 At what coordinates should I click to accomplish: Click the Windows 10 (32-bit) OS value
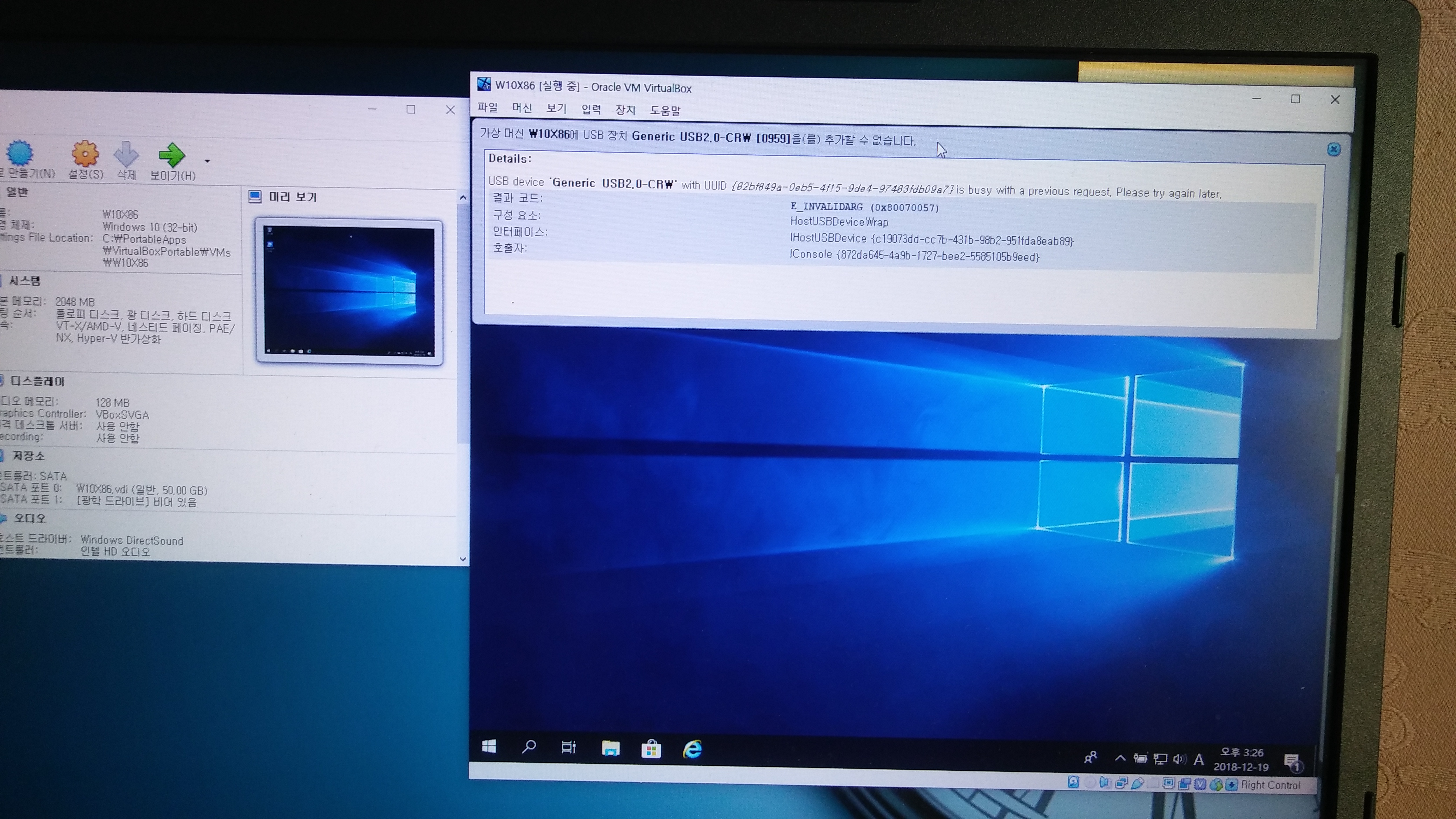150,227
